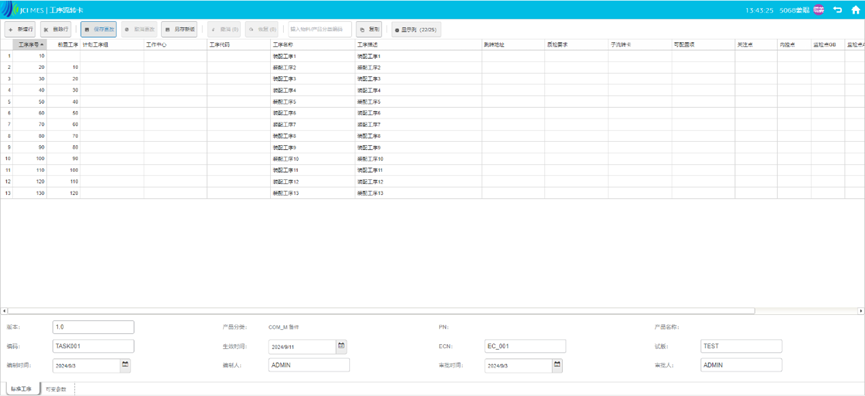
Task: Click the 关注点 column header
Action: [x=756, y=45]
